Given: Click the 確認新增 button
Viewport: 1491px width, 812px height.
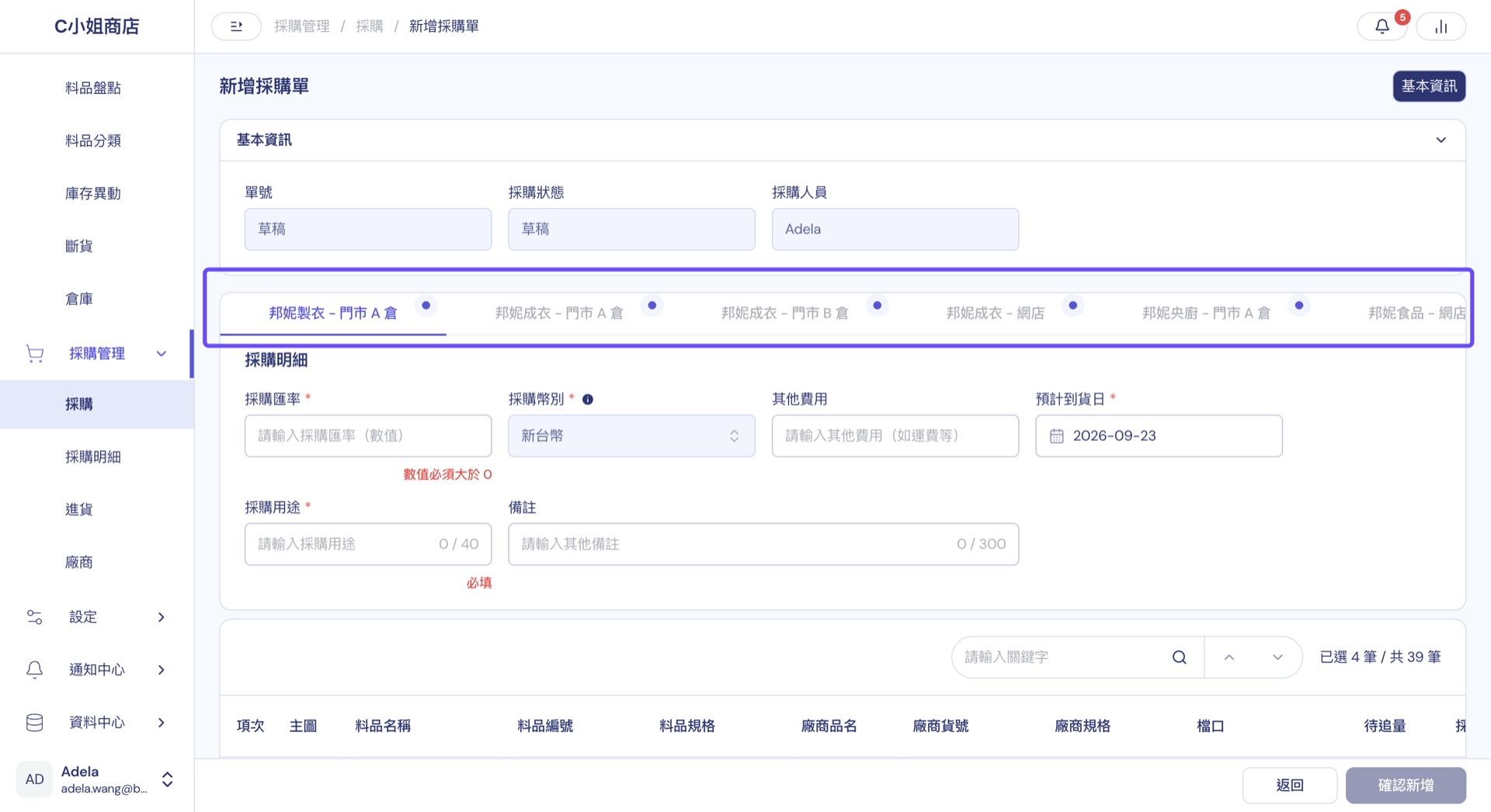Looking at the screenshot, I should click(1406, 786).
